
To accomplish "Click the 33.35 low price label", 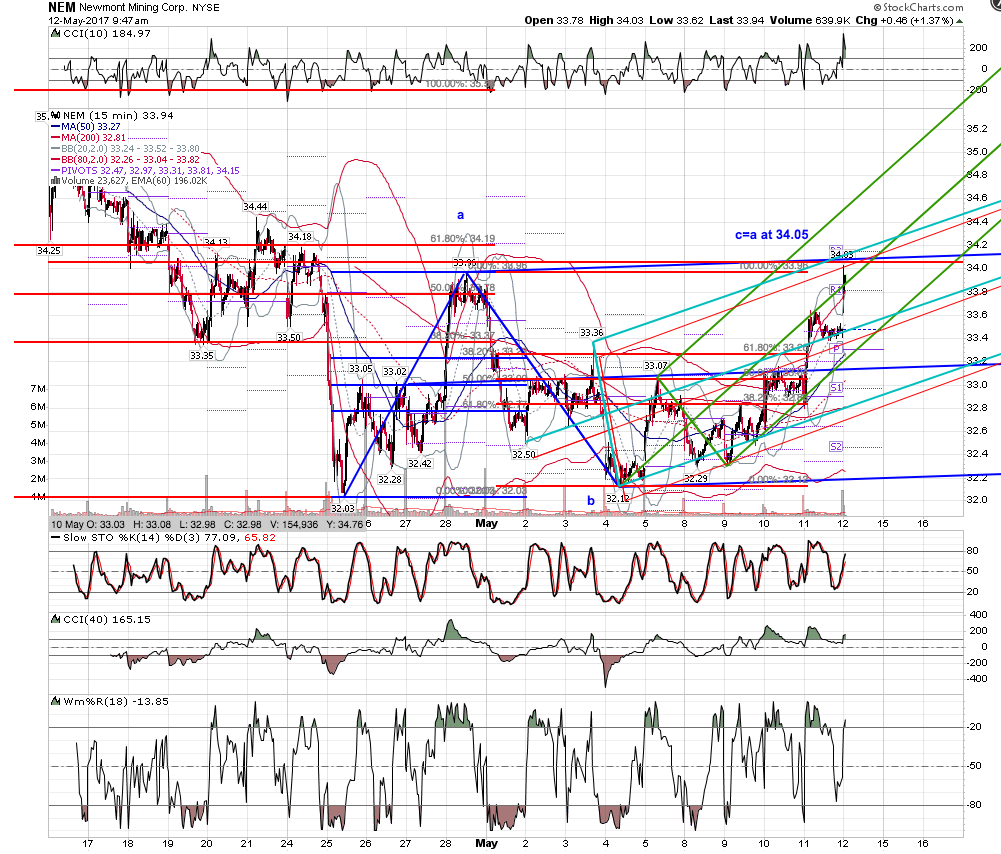I will 202,356.
